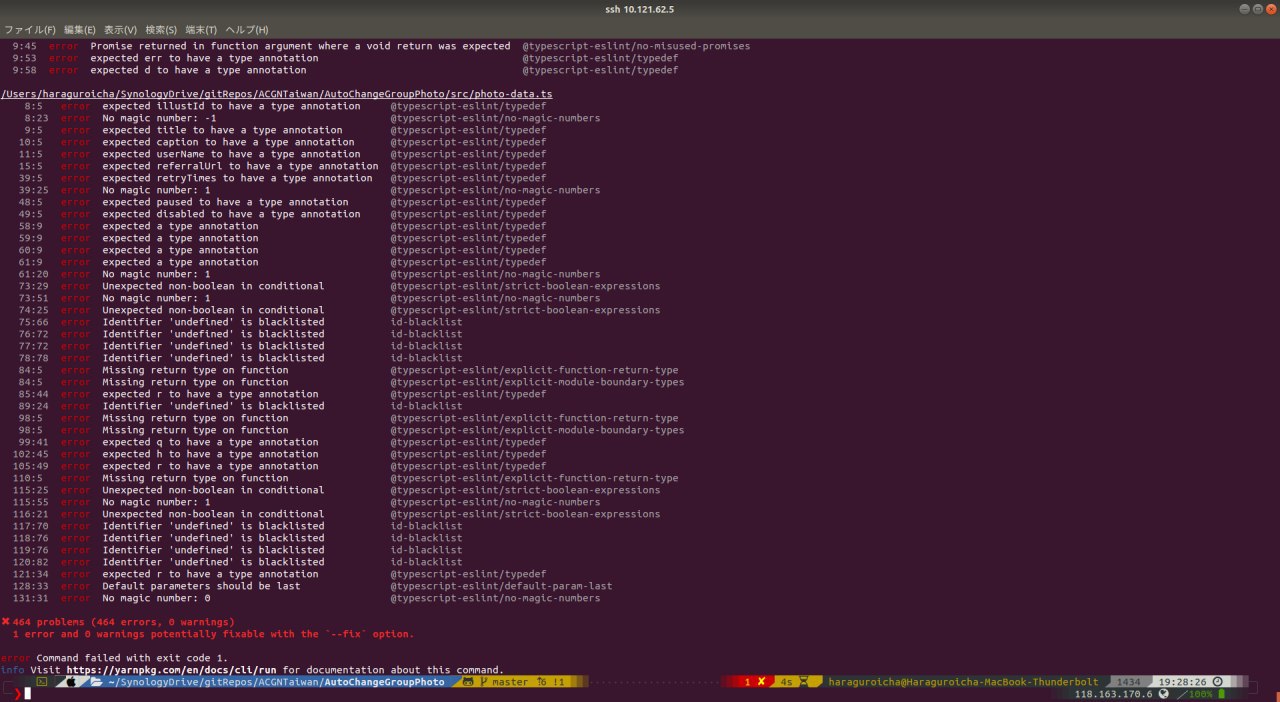Click the '89:24' line position
1280x702 pixels.
[33, 406]
